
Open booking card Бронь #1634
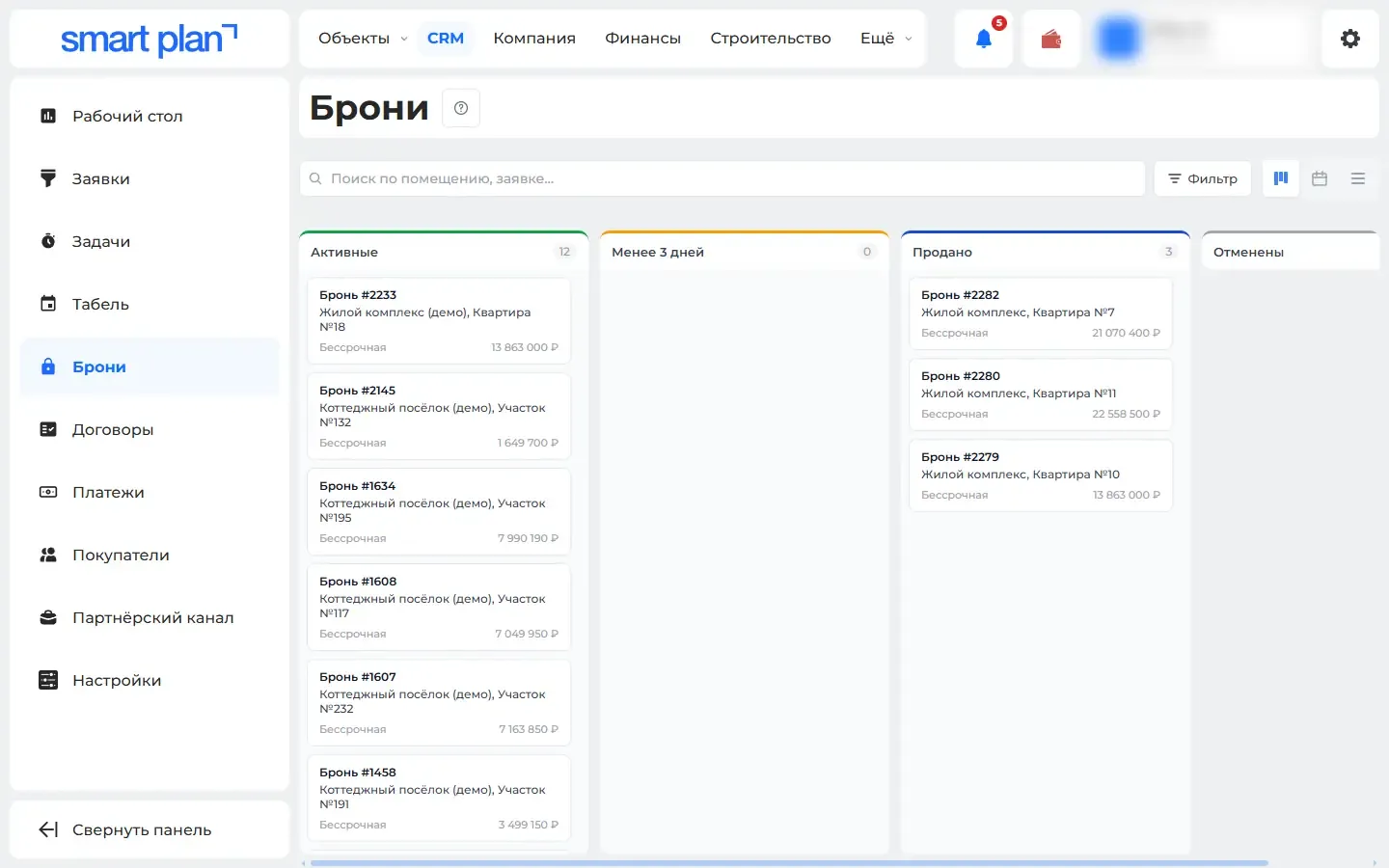click(439, 512)
